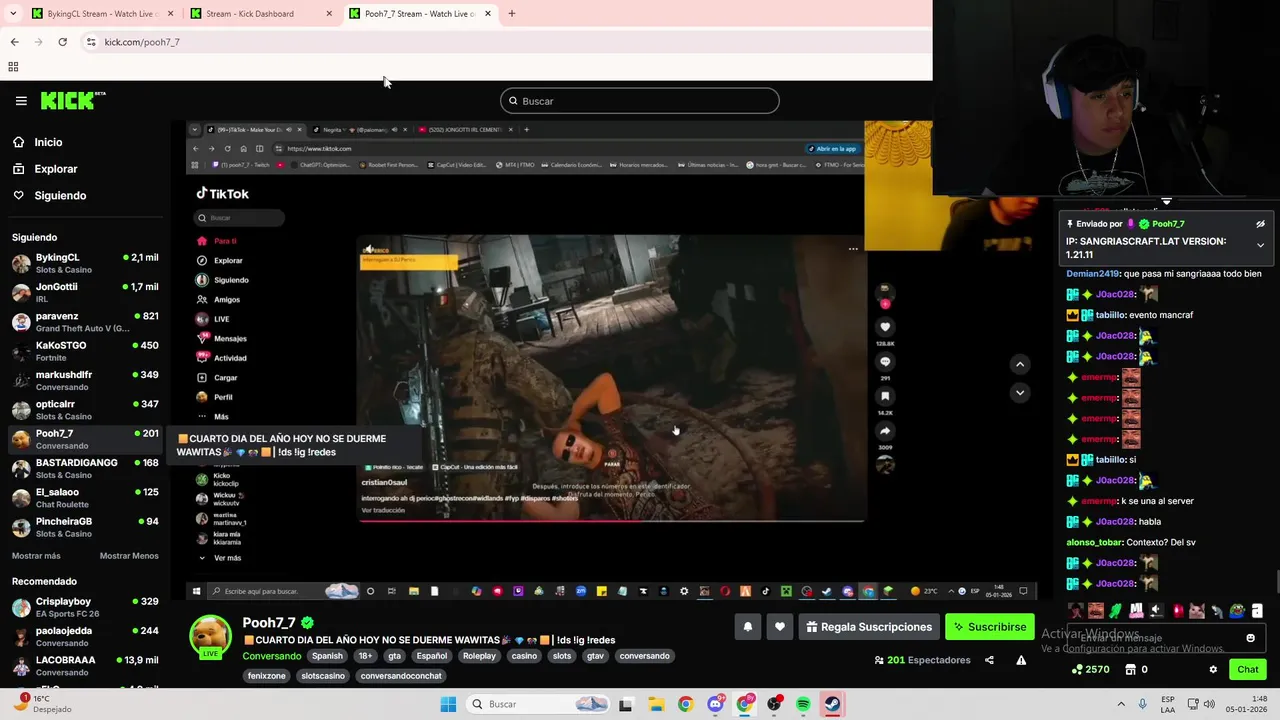Image resolution: width=1280 pixels, height=720 pixels.
Task: Pick the Pepe frog quick emote
Action: (x=1237, y=611)
